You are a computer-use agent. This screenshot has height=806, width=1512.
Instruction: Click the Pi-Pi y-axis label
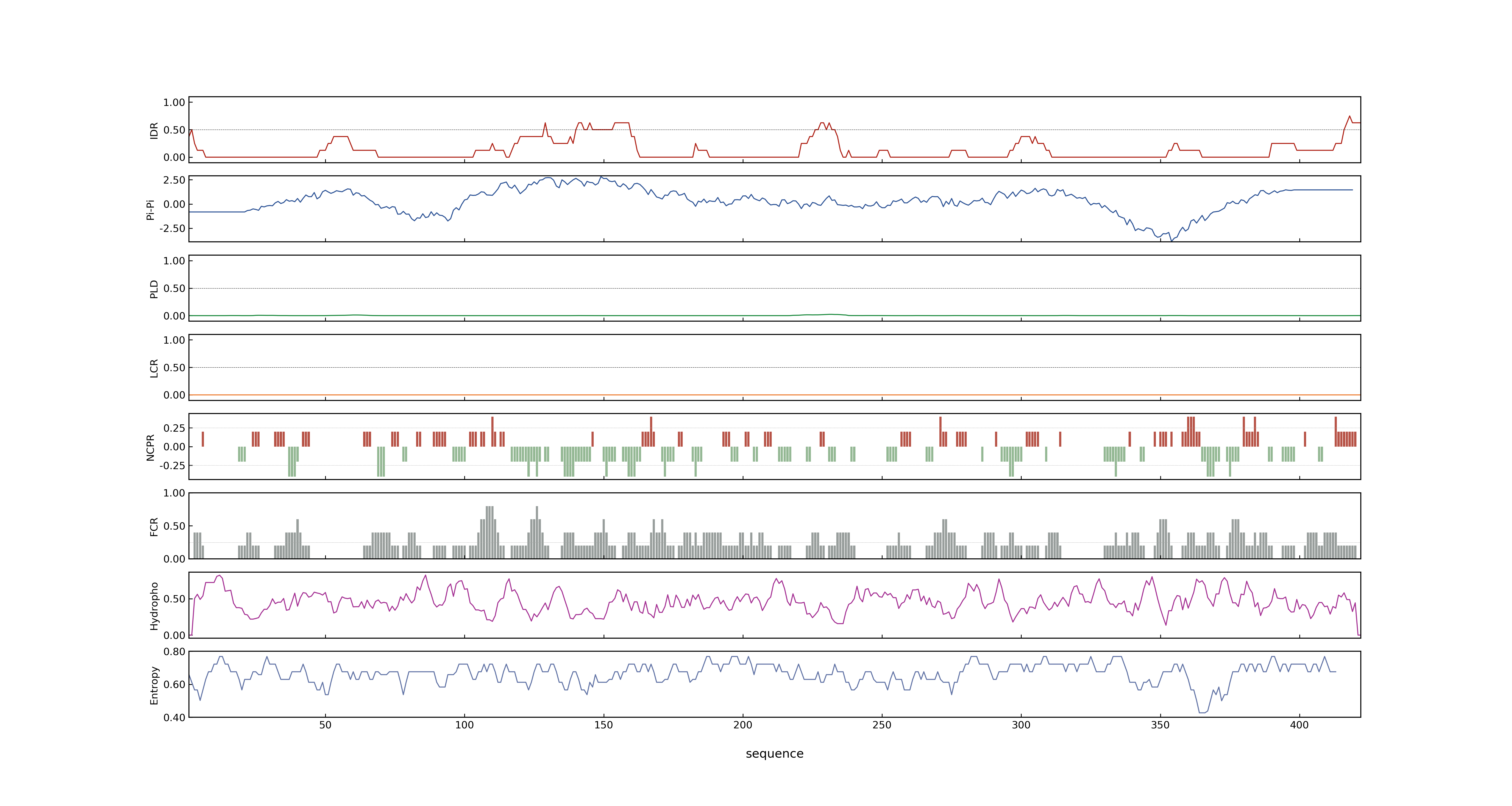coord(150,209)
